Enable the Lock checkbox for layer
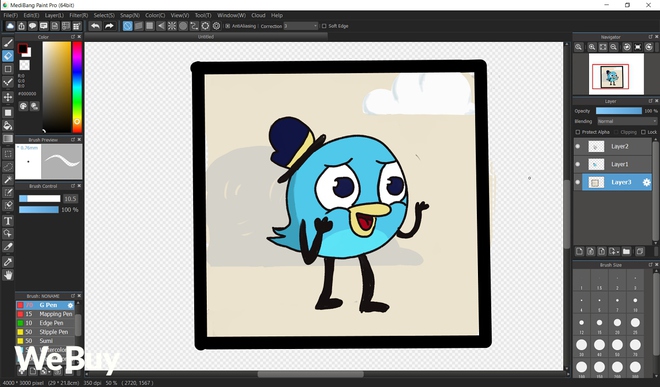Viewport: 660px width, 387px height. [643, 132]
